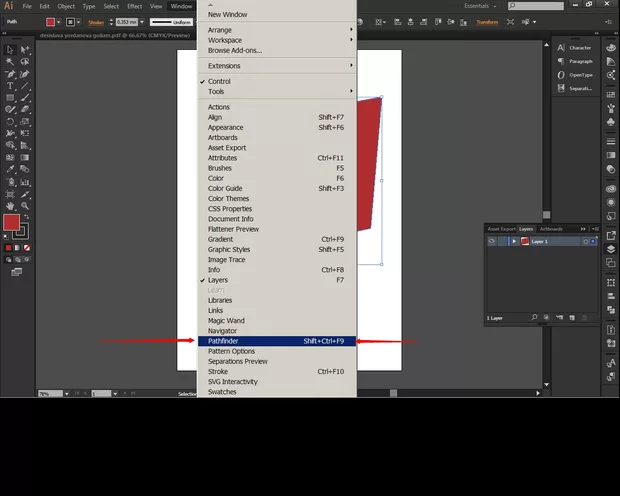Toggle visibility eye of Layer 1
This screenshot has height=496, width=620.
pos(491,241)
